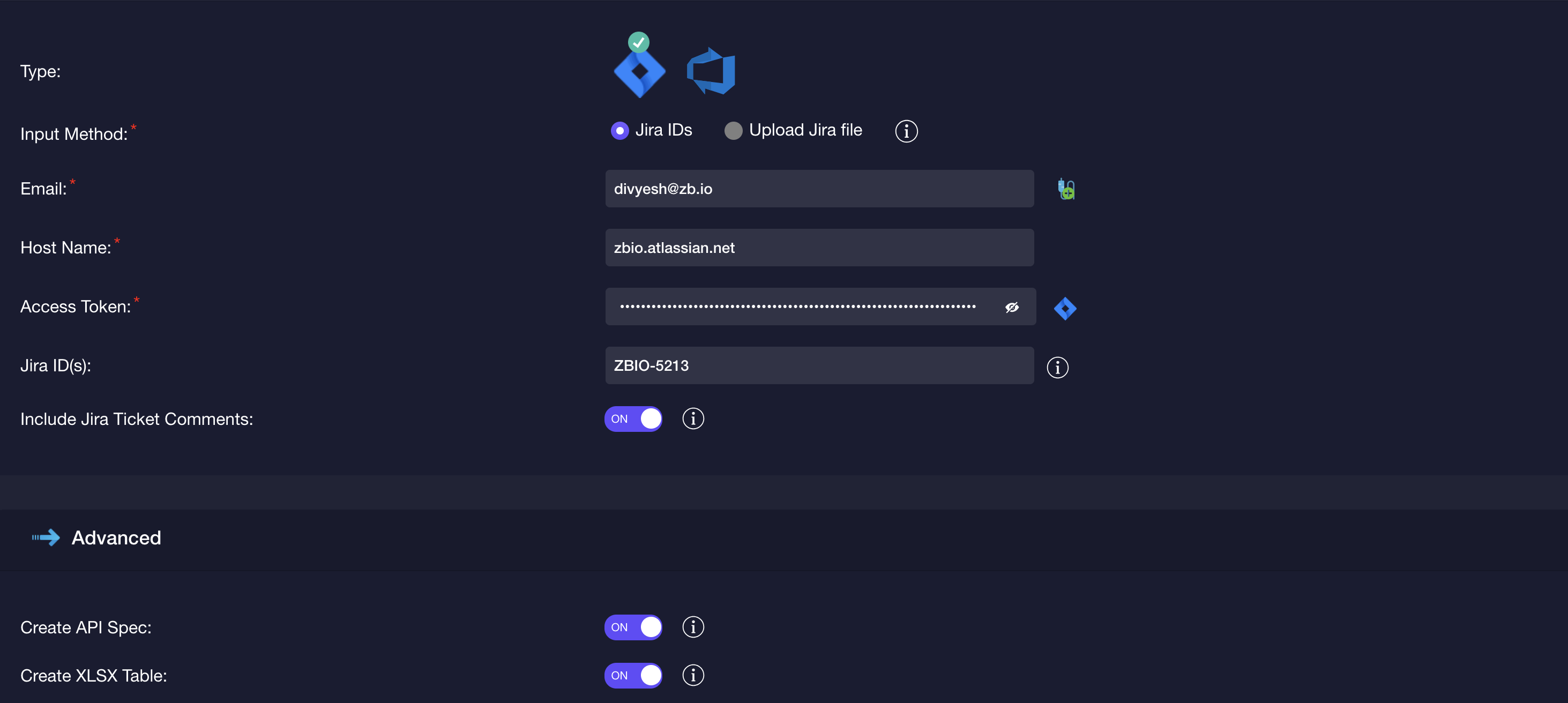Screen dimensions: 1568x703
Task: Select the Upload Jira file option
Action: [733, 130]
